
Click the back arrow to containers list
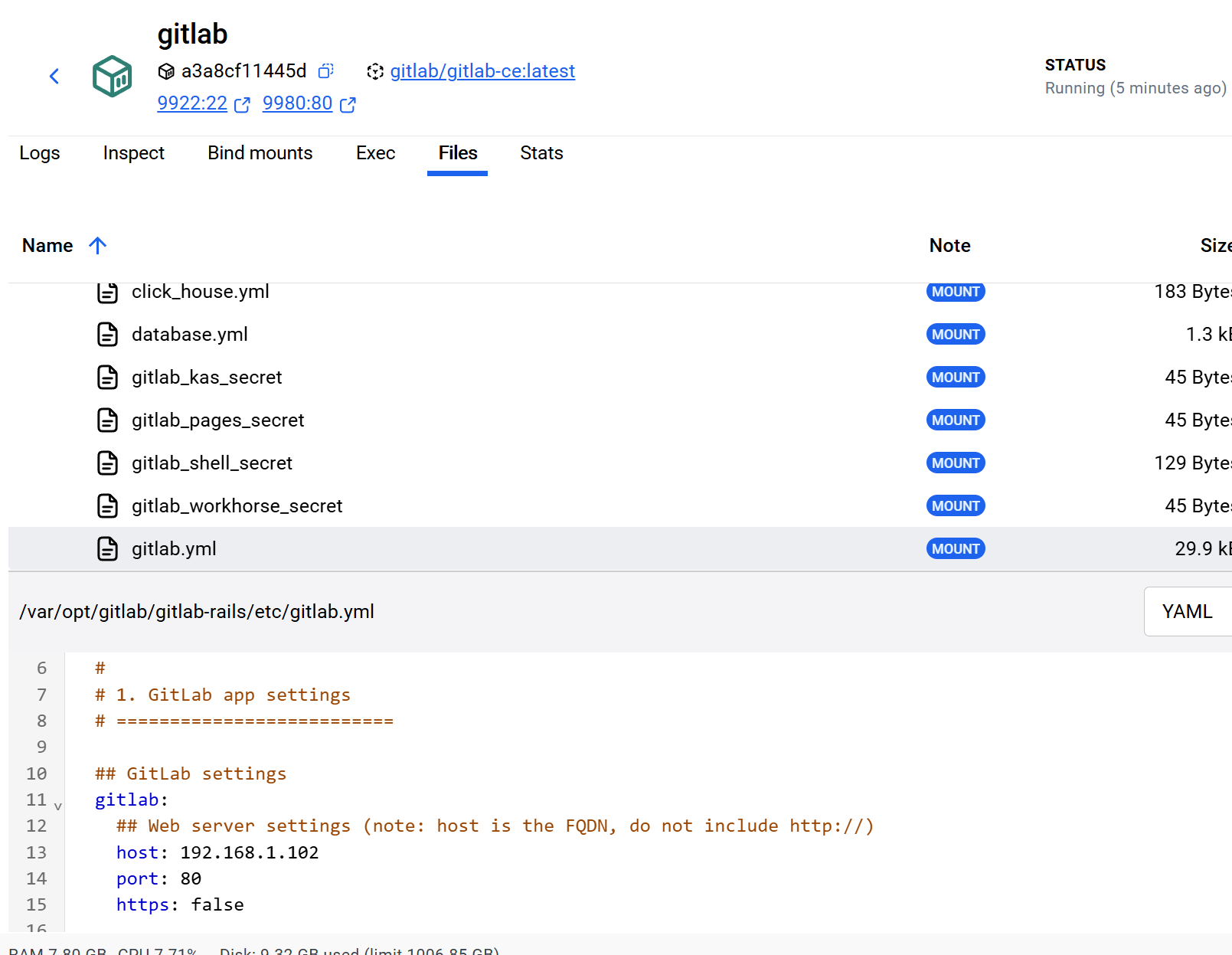54,76
